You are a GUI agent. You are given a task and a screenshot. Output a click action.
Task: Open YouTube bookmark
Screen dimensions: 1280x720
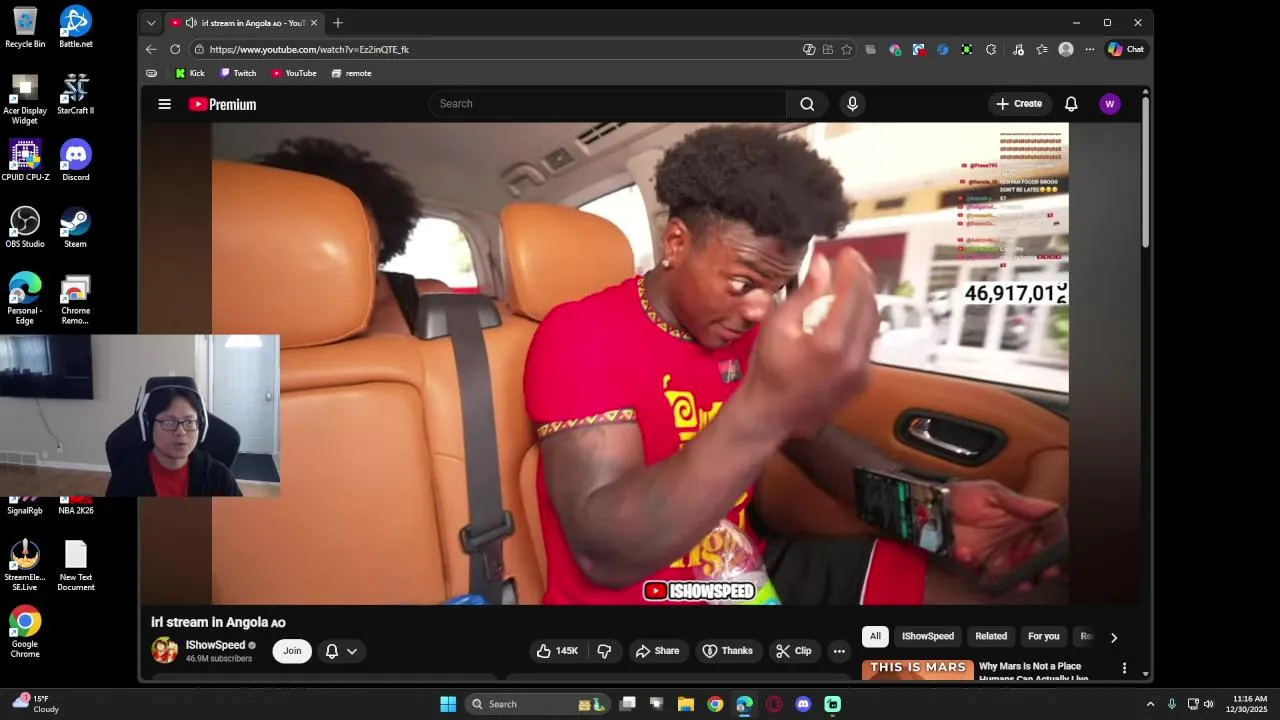294,73
